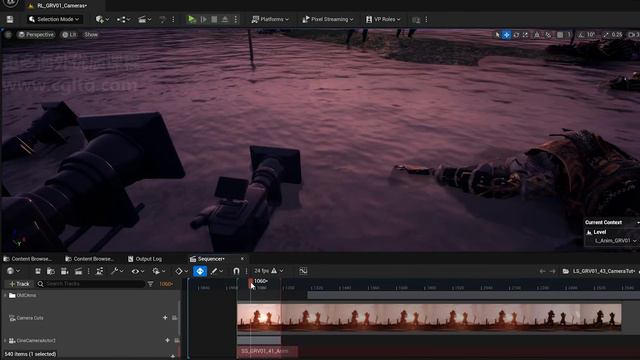Stop the play session in the toolbar

[x=214, y=19]
